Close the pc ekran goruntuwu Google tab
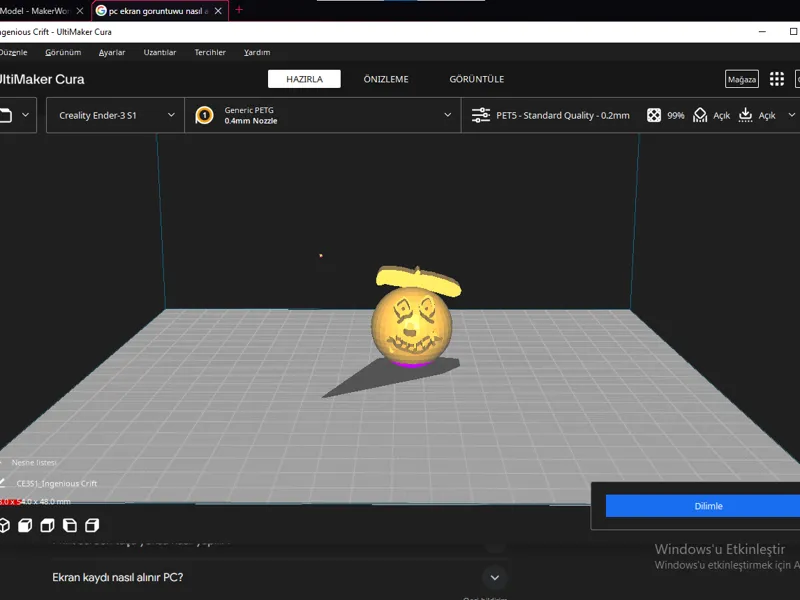800x600 pixels. coord(218,11)
